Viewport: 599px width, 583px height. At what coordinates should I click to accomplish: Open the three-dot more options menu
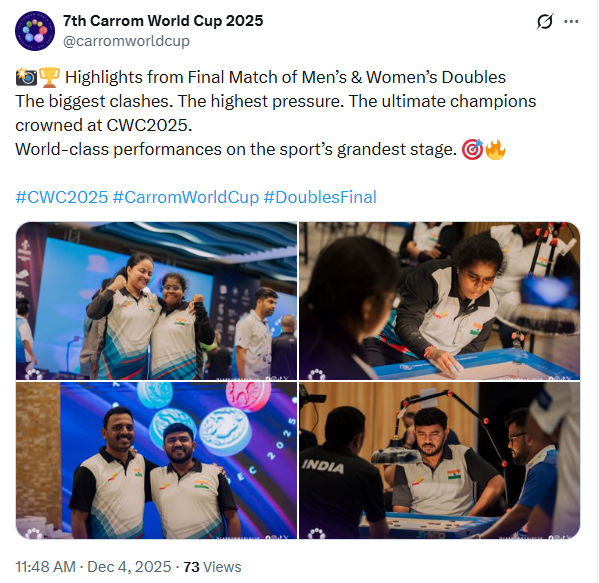pyautogui.click(x=571, y=21)
